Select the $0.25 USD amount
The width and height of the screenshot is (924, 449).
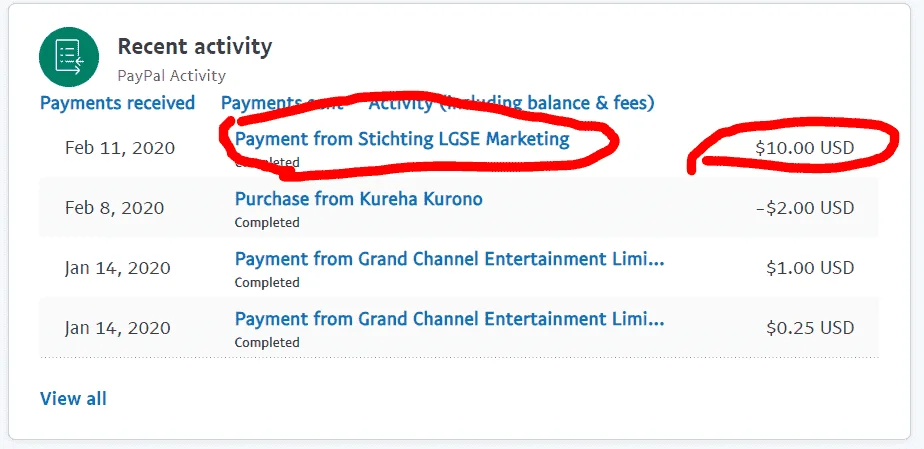810,328
